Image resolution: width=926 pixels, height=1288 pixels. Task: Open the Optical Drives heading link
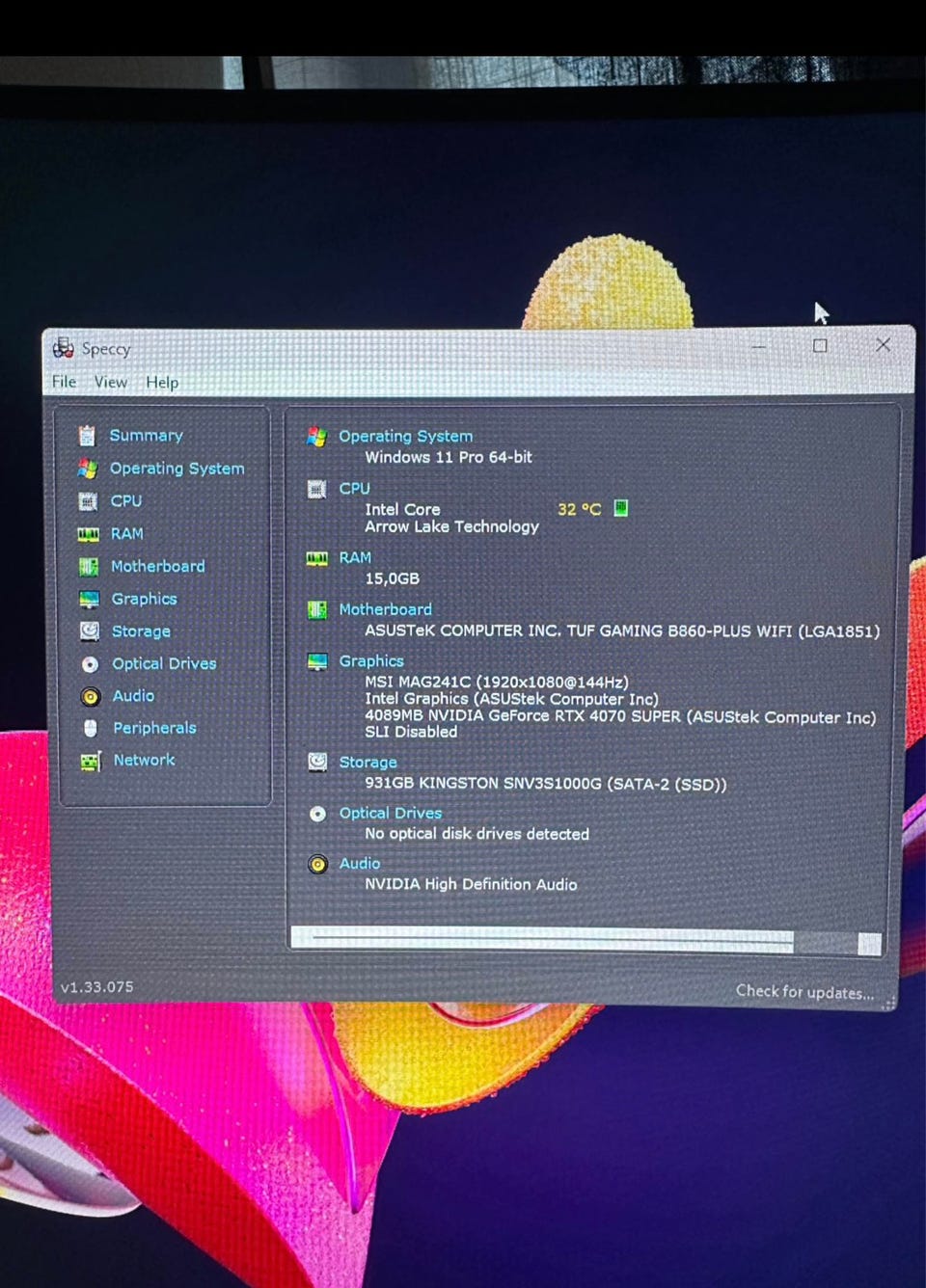[x=390, y=814]
